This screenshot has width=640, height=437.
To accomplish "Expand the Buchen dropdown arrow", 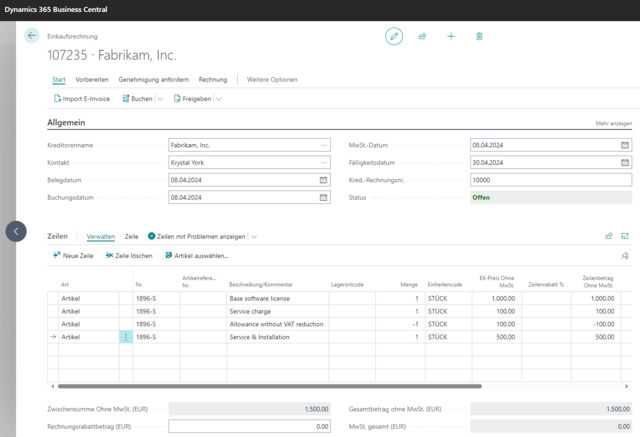I will tap(160, 99).
